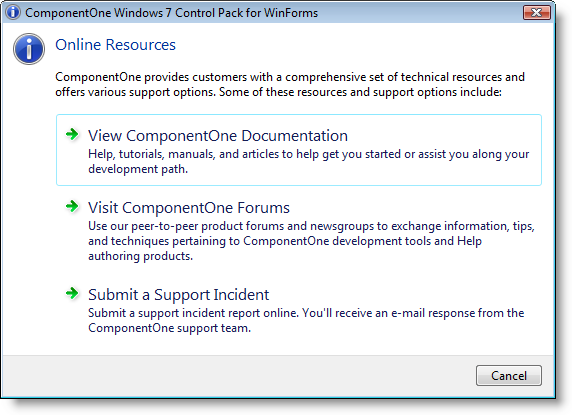This screenshot has height=415, width=572.
Task: Choose Submit a Support Incident
Action: pyautogui.click(x=179, y=295)
